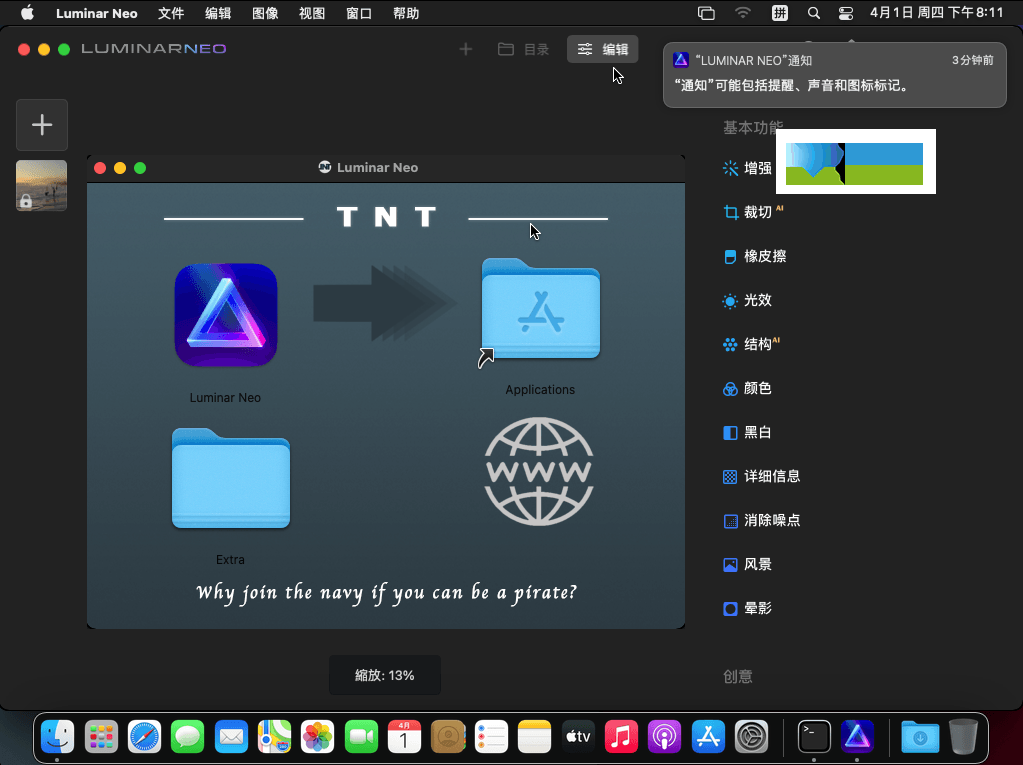Open the 黑白 black and white tool

tap(747, 432)
